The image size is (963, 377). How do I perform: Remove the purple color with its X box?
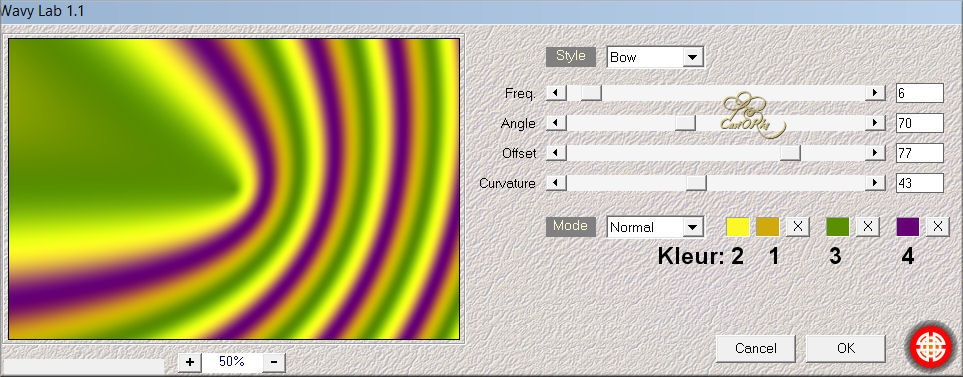tap(938, 227)
